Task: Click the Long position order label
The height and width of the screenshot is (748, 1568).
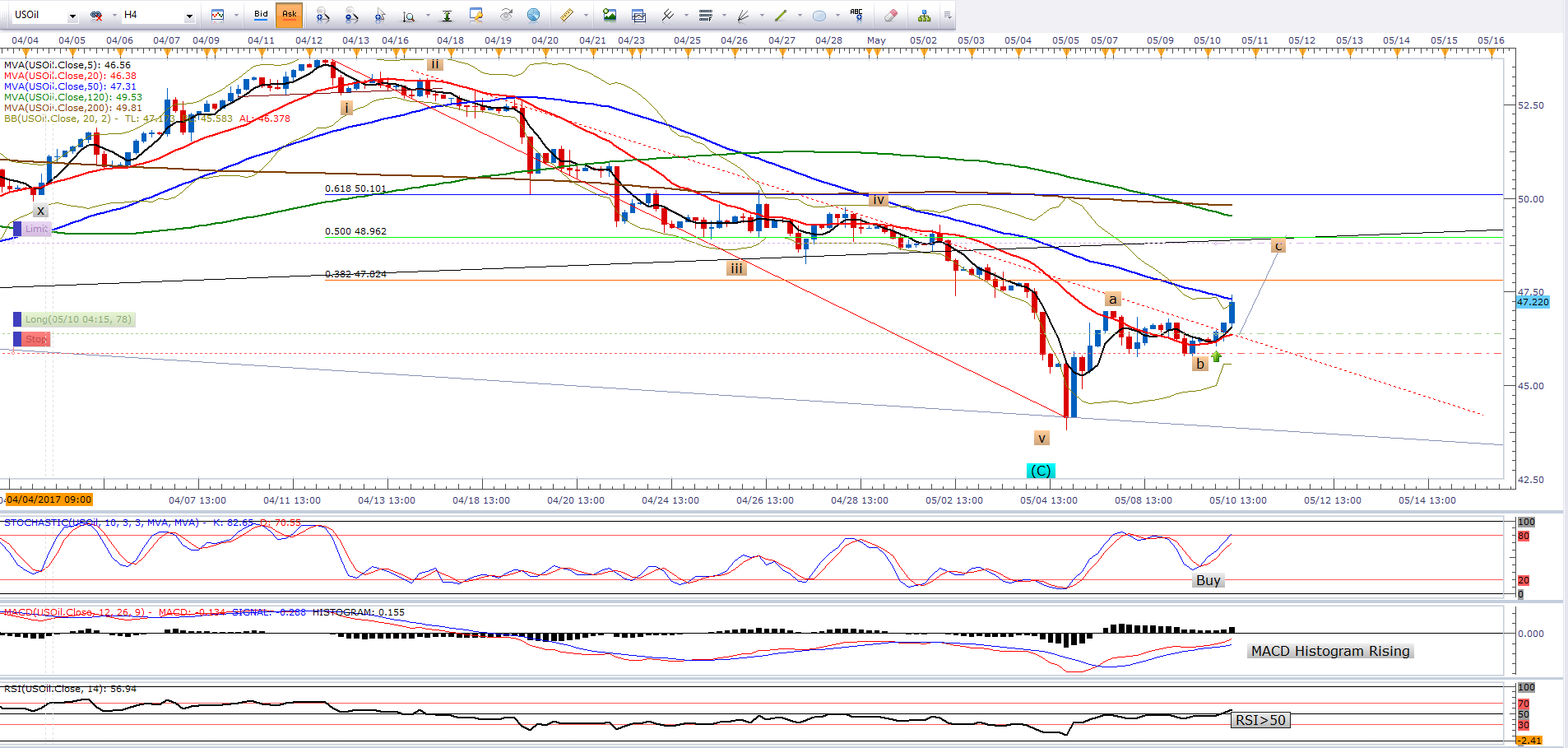Action: [x=77, y=319]
